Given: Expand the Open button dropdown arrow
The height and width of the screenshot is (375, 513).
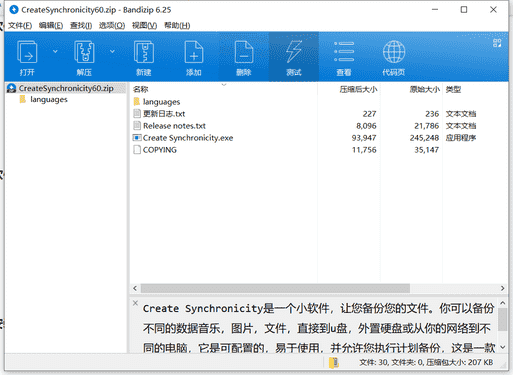Looking at the screenshot, I should point(55,51).
